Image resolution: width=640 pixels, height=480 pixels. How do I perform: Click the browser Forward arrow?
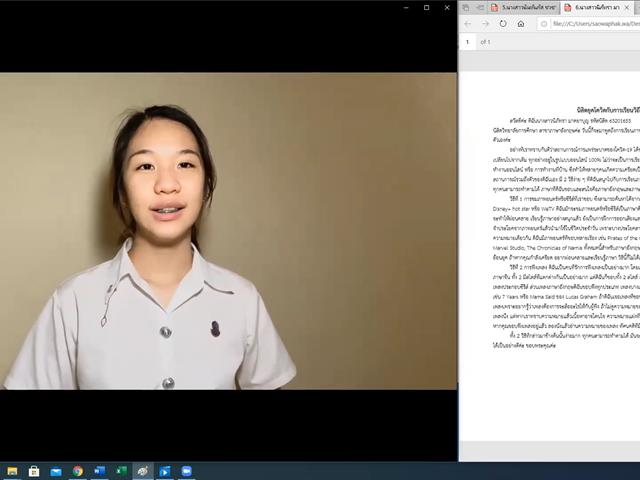coord(485,24)
